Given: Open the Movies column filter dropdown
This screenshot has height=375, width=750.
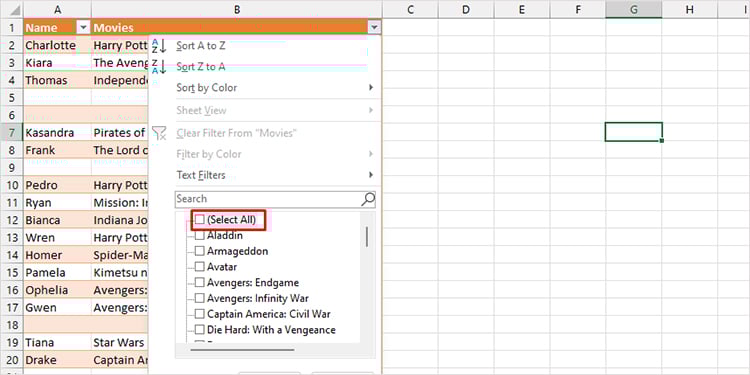Looking at the screenshot, I should (x=374, y=28).
